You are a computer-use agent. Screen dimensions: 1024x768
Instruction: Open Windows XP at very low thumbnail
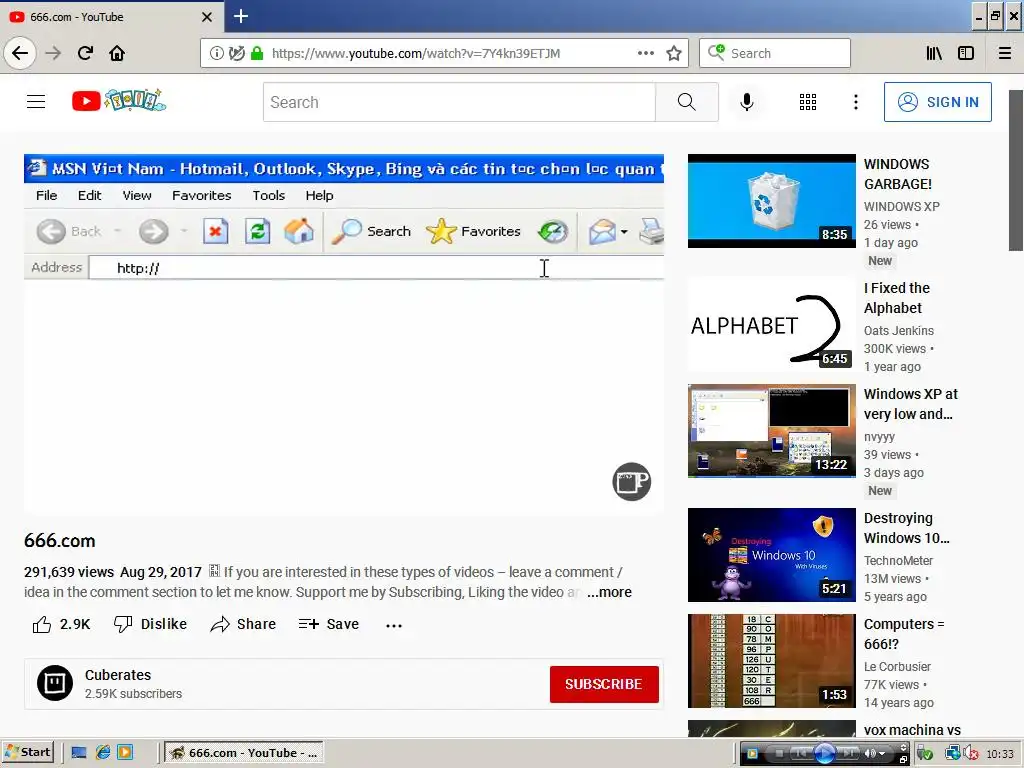(771, 431)
